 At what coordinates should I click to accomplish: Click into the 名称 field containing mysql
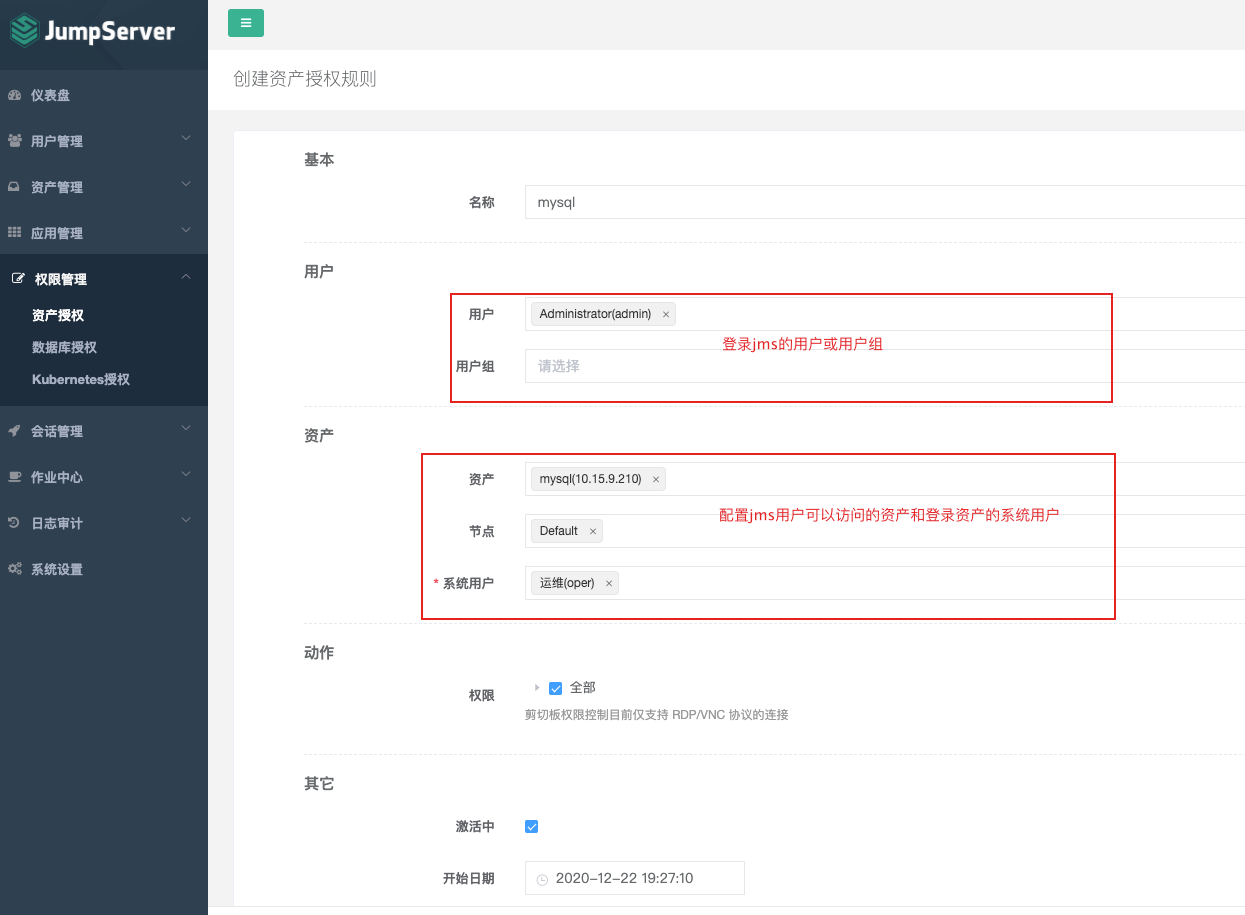pyautogui.click(x=884, y=202)
